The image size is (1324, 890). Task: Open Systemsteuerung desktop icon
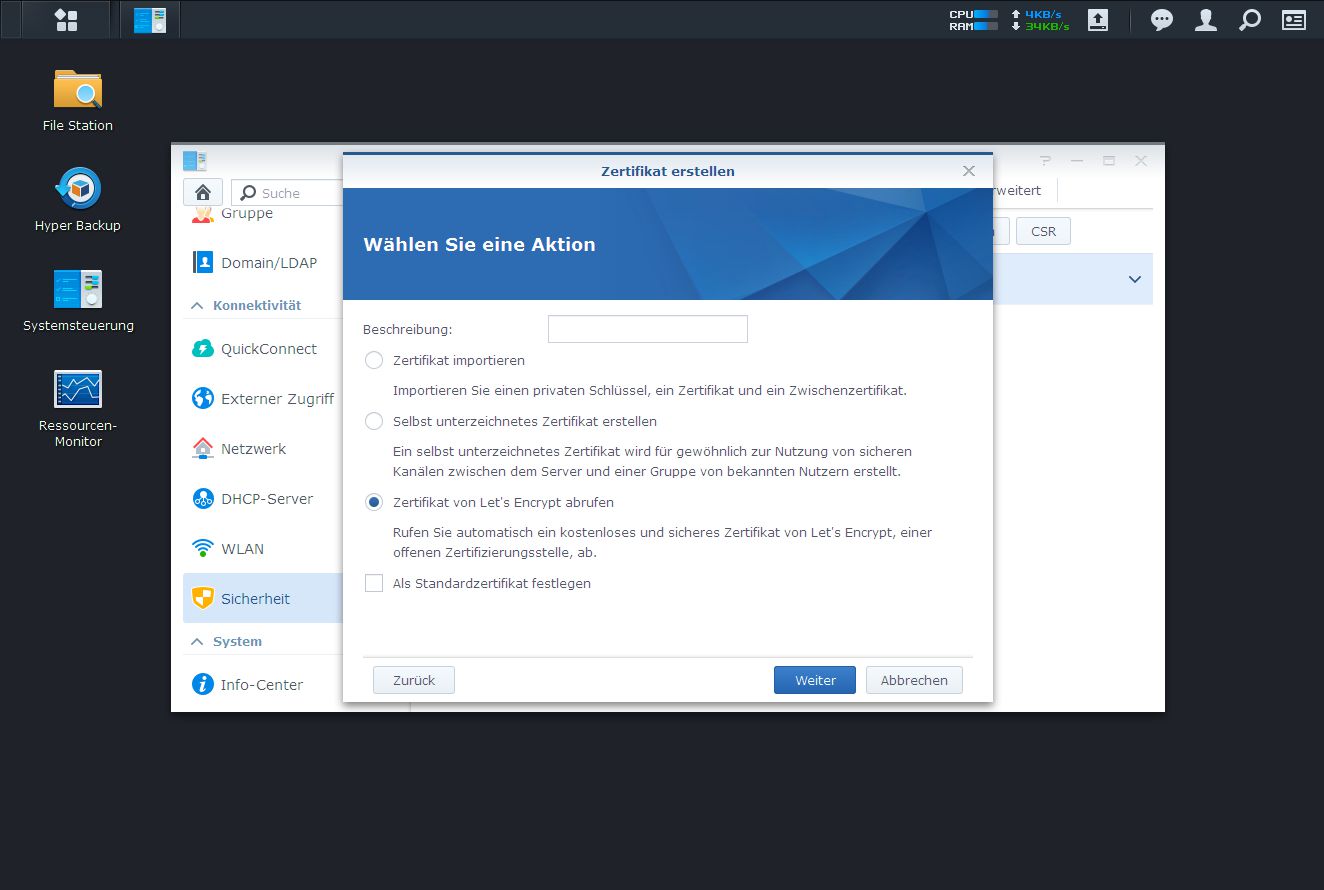click(78, 300)
